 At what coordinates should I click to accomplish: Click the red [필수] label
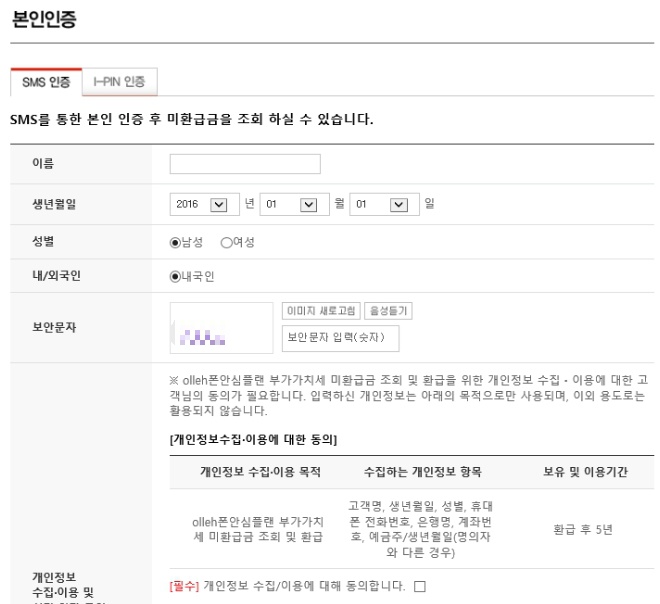pos(184,586)
